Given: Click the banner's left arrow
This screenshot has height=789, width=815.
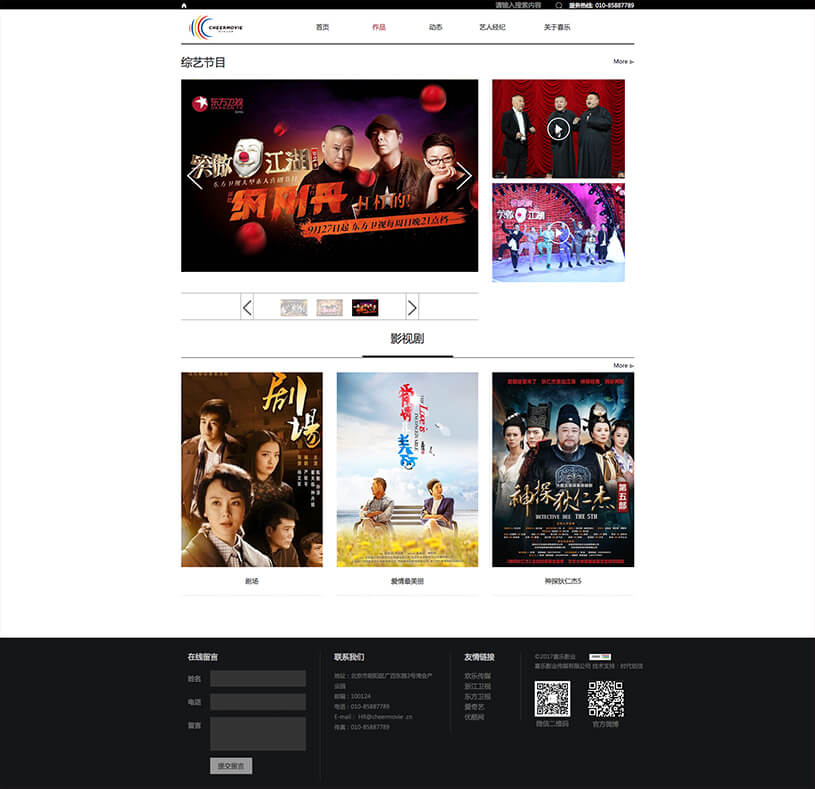Looking at the screenshot, I should 195,176.
